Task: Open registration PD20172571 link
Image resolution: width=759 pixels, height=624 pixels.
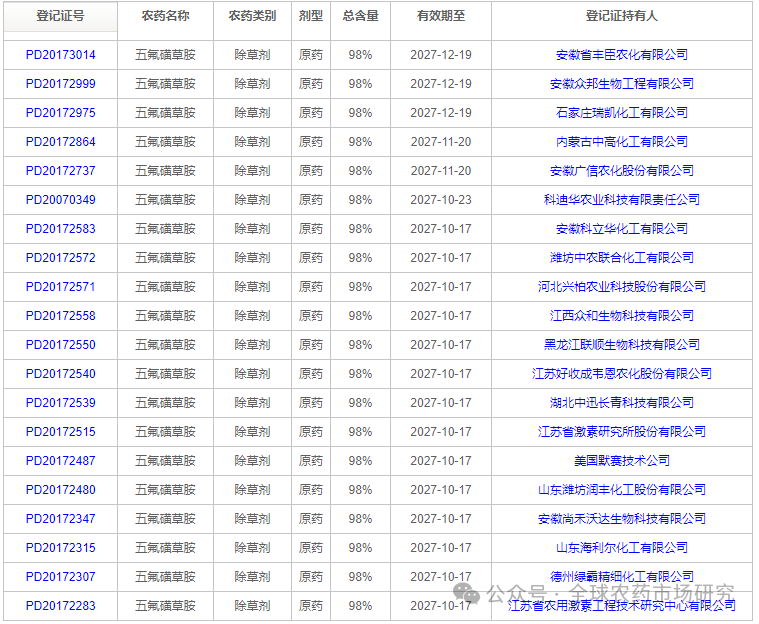Action: (x=61, y=287)
